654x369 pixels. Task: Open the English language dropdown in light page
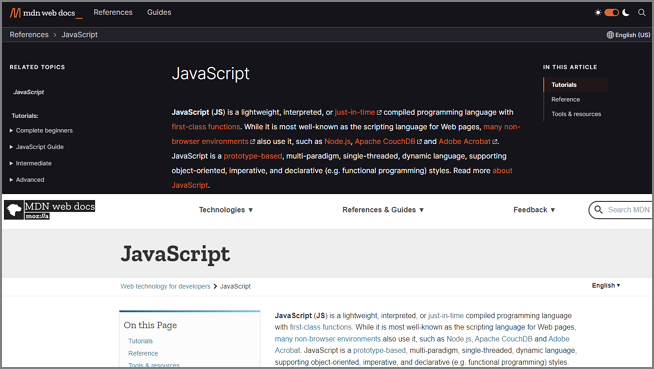click(606, 286)
